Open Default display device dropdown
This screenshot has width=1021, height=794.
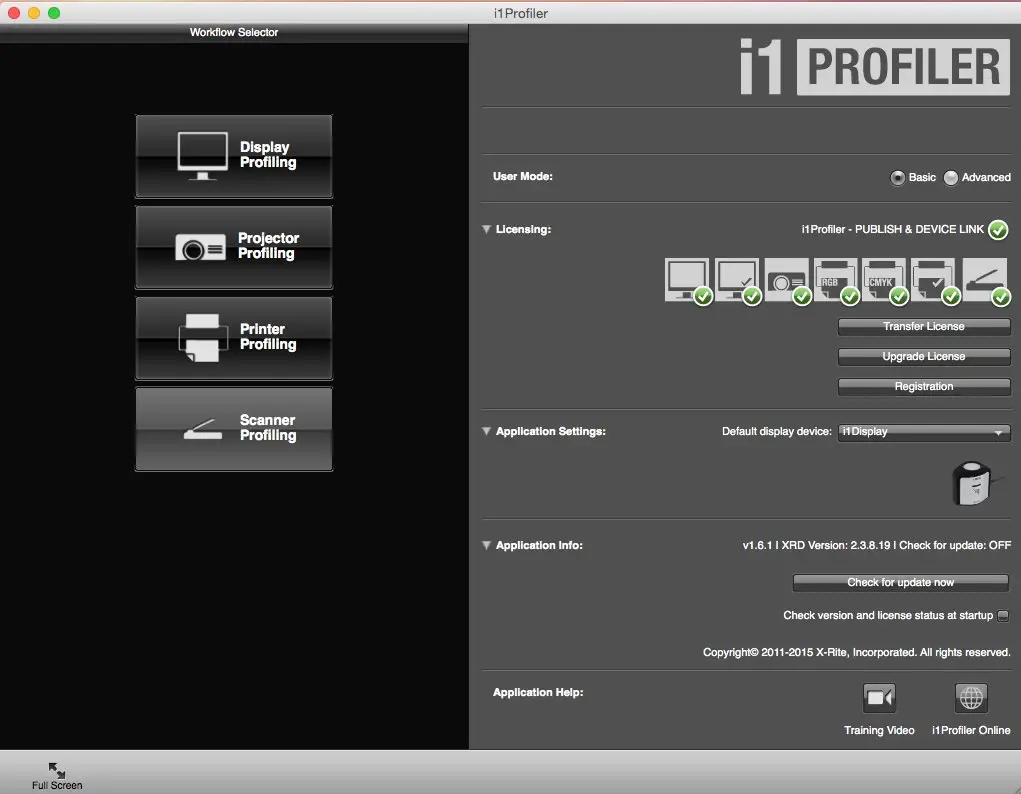point(924,432)
